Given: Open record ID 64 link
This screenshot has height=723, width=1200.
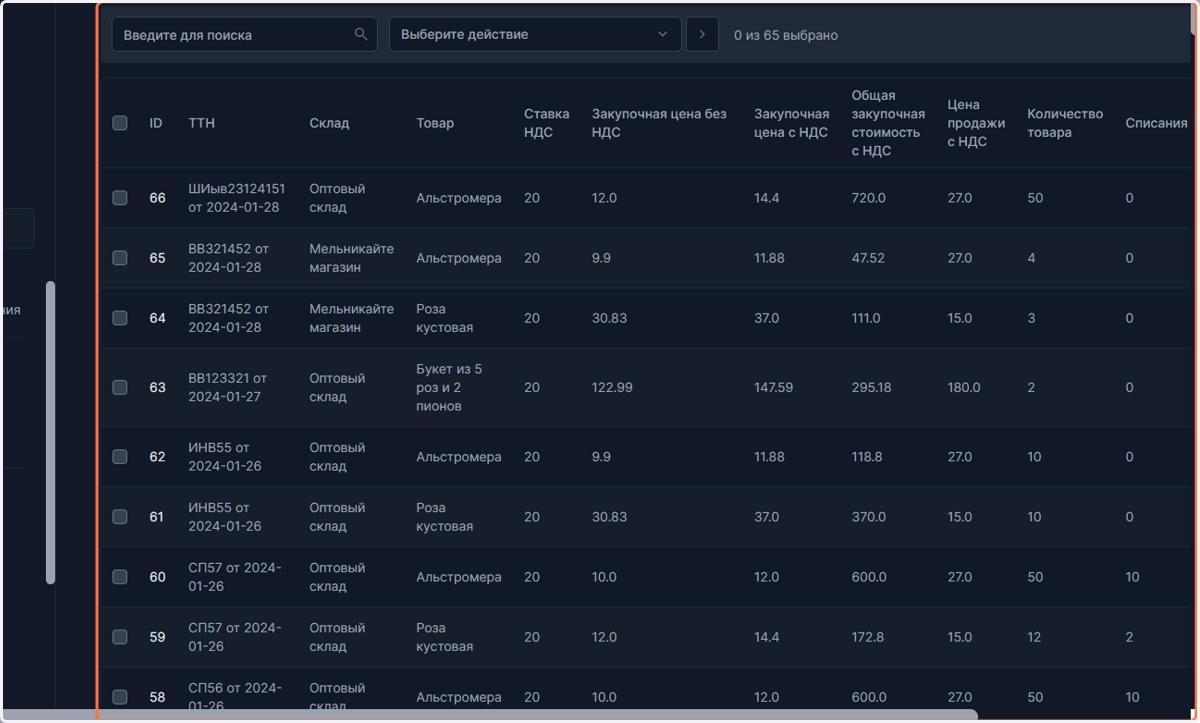Looking at the screenshot, I should (158, 318).
